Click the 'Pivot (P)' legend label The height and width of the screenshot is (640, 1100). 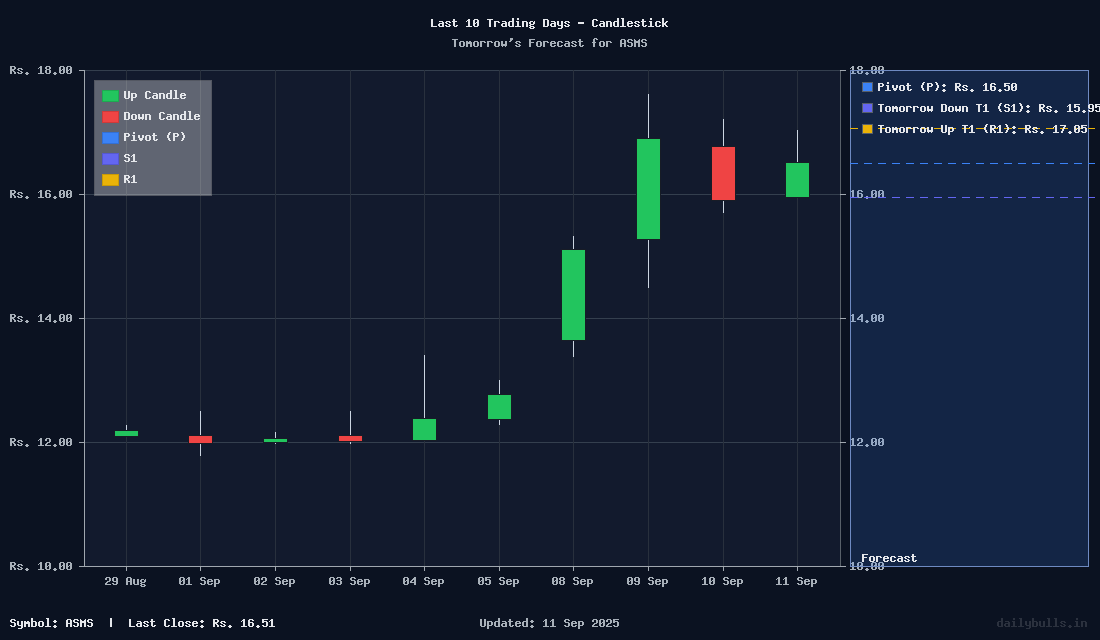[154, 138]
